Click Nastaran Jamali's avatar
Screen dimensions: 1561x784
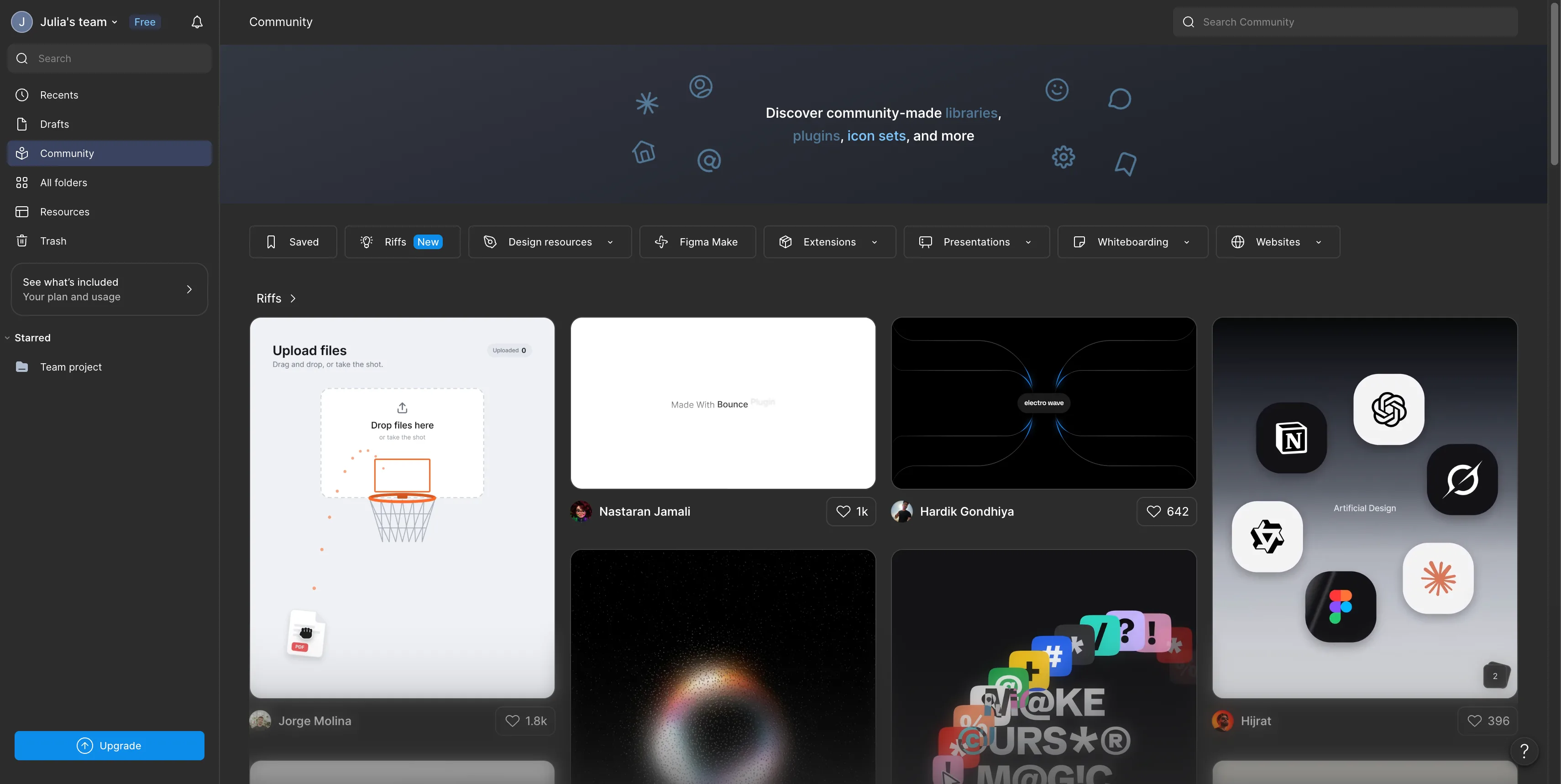click(x=581, y=512)
